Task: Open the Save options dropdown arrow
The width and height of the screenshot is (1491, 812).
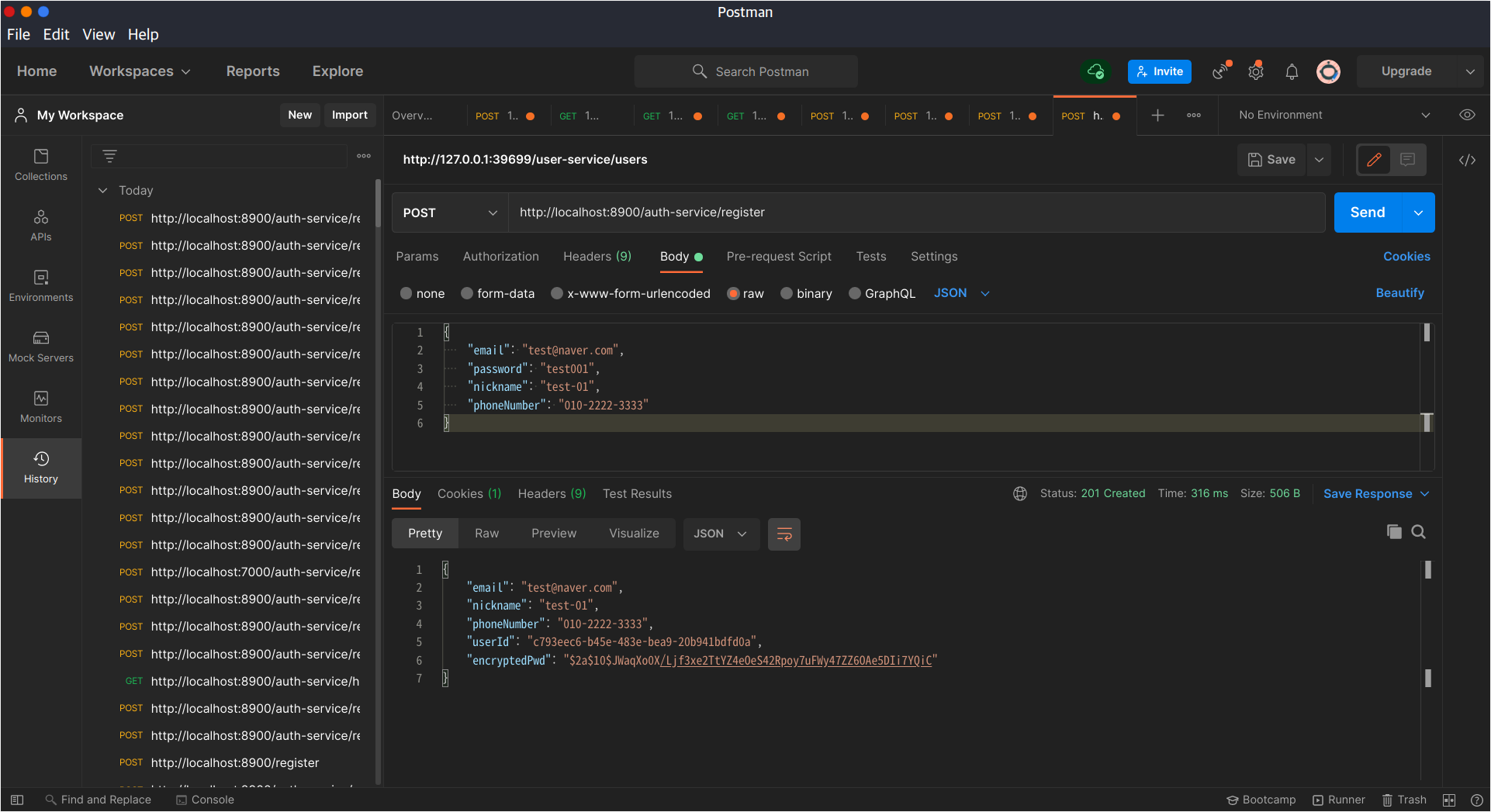Action: click(1319, 160)
